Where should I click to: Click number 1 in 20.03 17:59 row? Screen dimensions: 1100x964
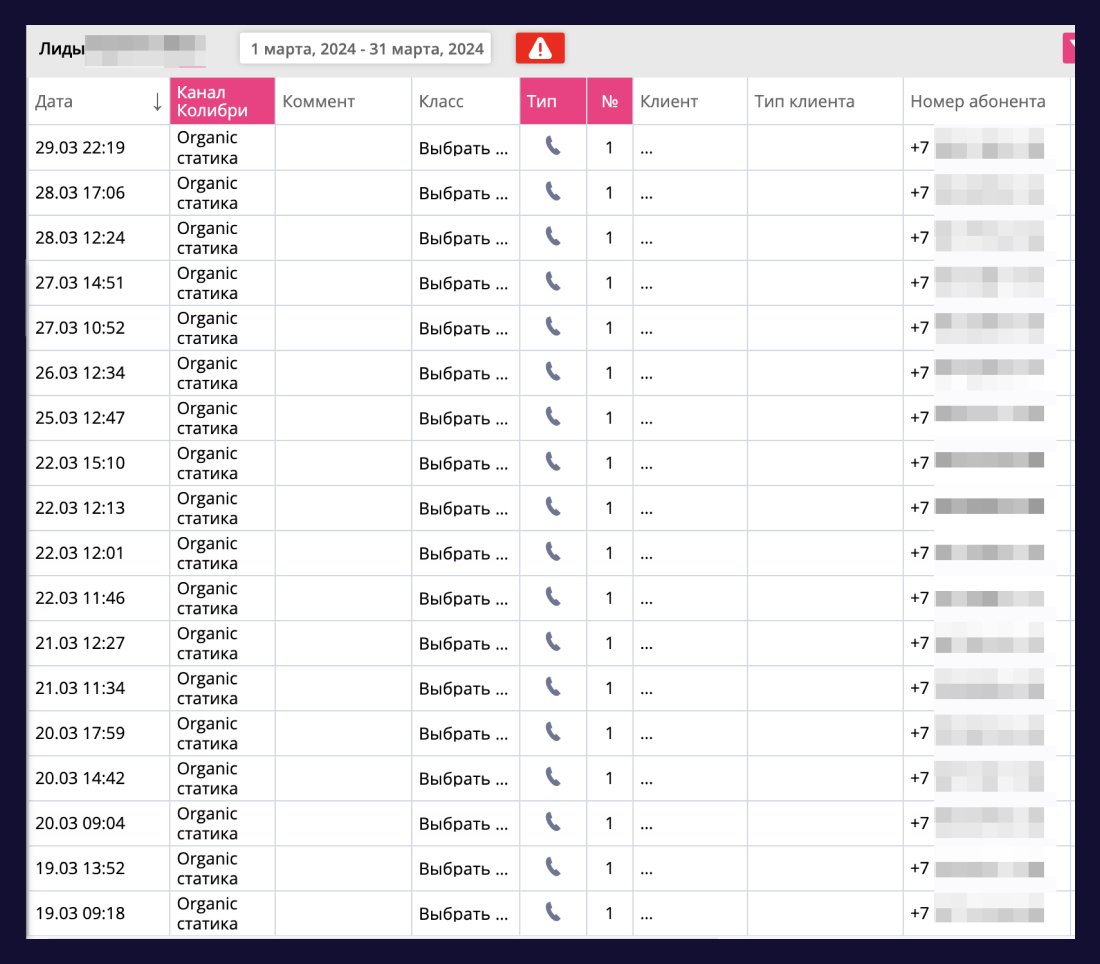click(609, 733)
